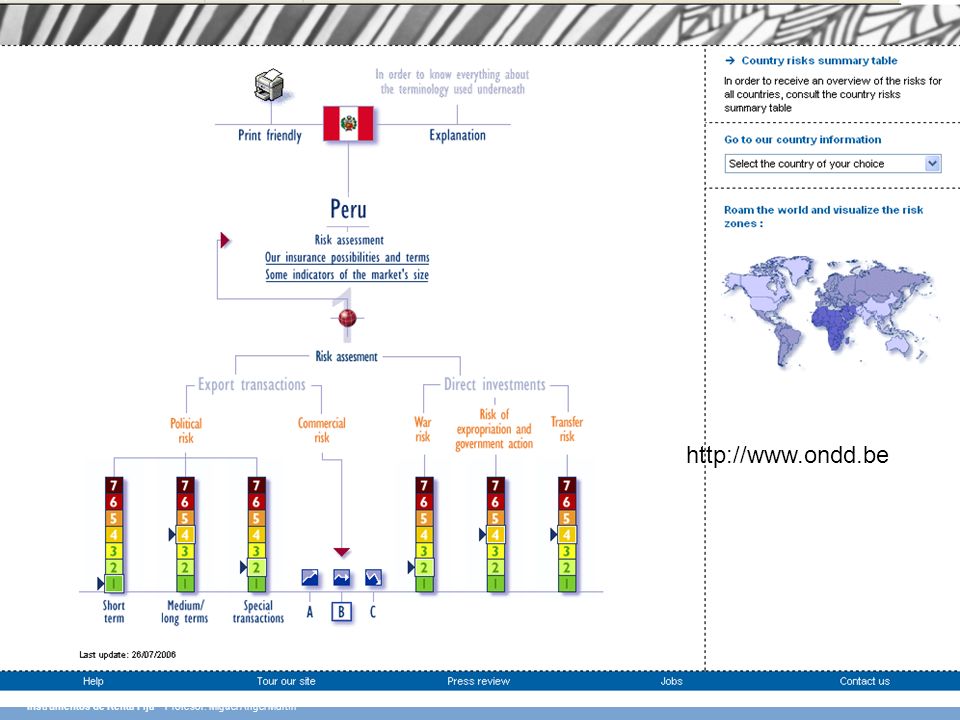
Task: Open Jobs in the footer bar
Action: (x=671, y=681)
